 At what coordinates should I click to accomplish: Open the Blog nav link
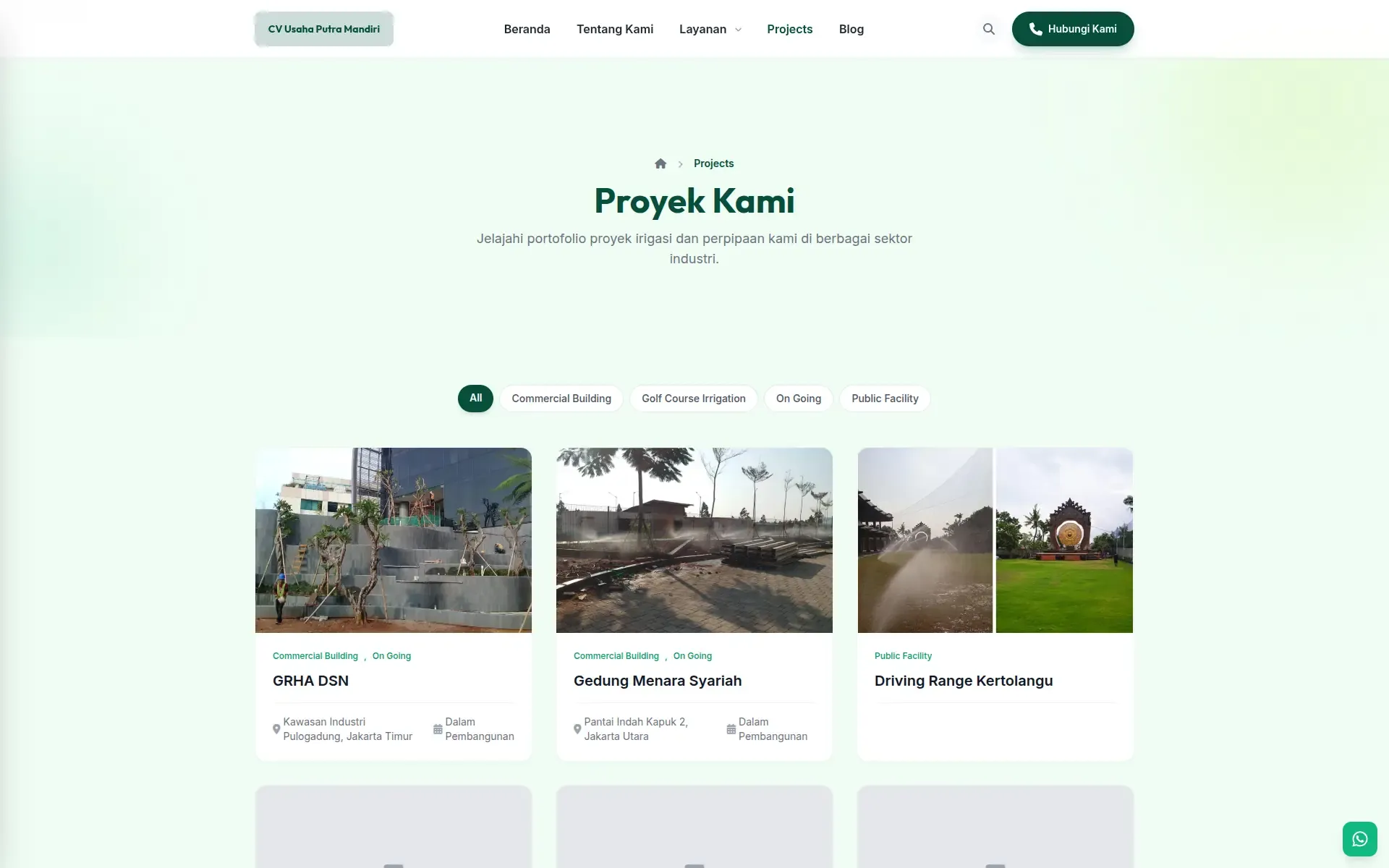[x=851, y=29]
